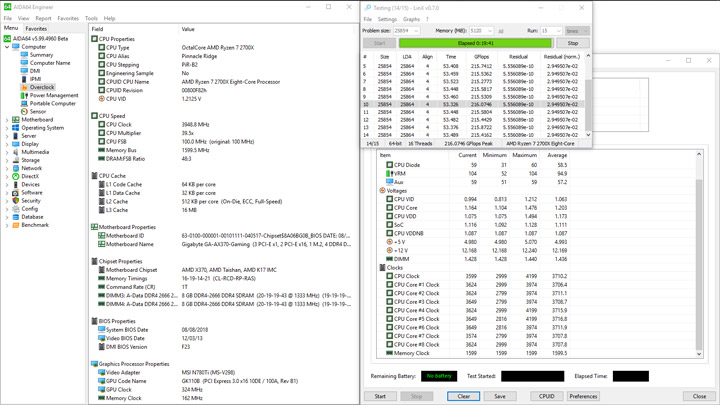
Task: Open the AIDA64 Tools menu
Action: point(91,18)
